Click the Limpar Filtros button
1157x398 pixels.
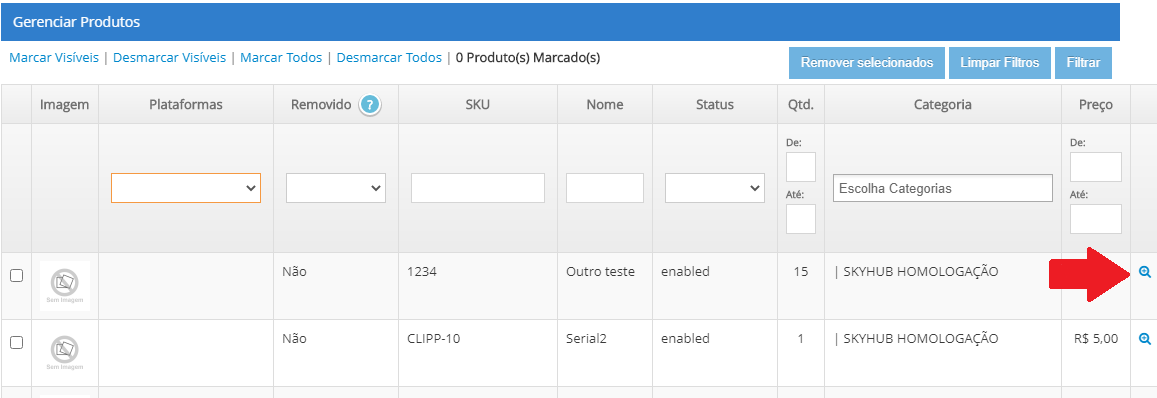1000,63
